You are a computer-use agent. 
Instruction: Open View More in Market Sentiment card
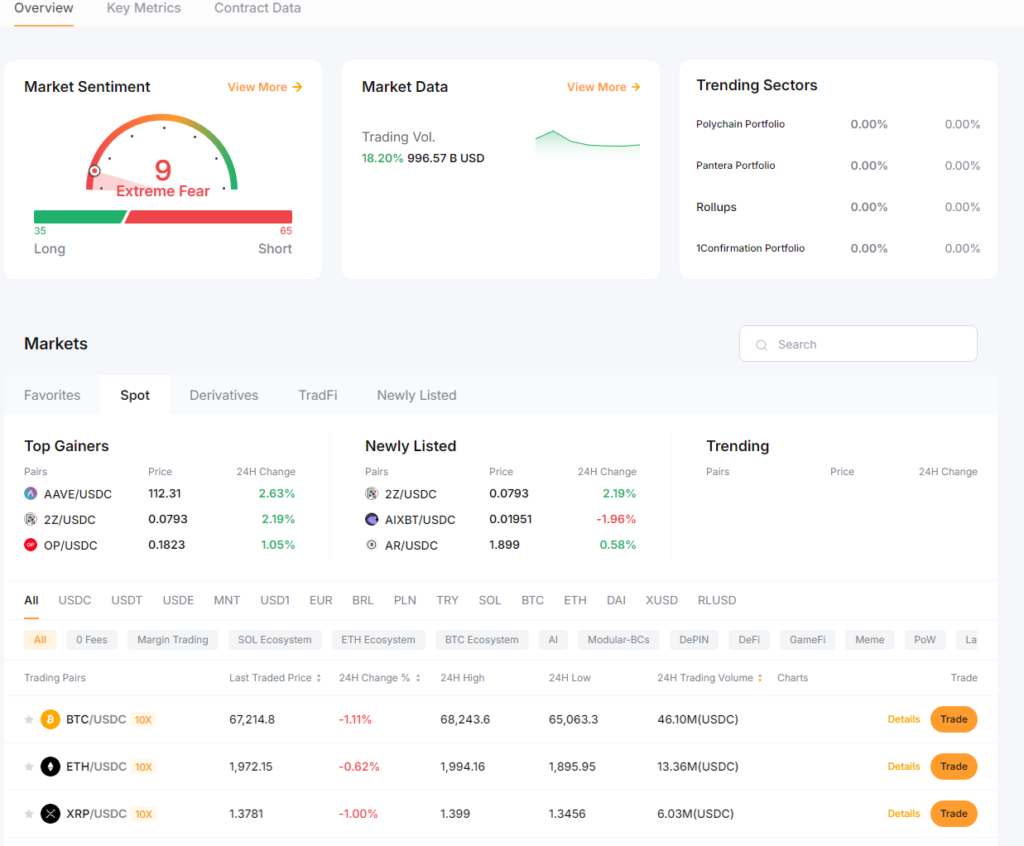tap(265, 87)
